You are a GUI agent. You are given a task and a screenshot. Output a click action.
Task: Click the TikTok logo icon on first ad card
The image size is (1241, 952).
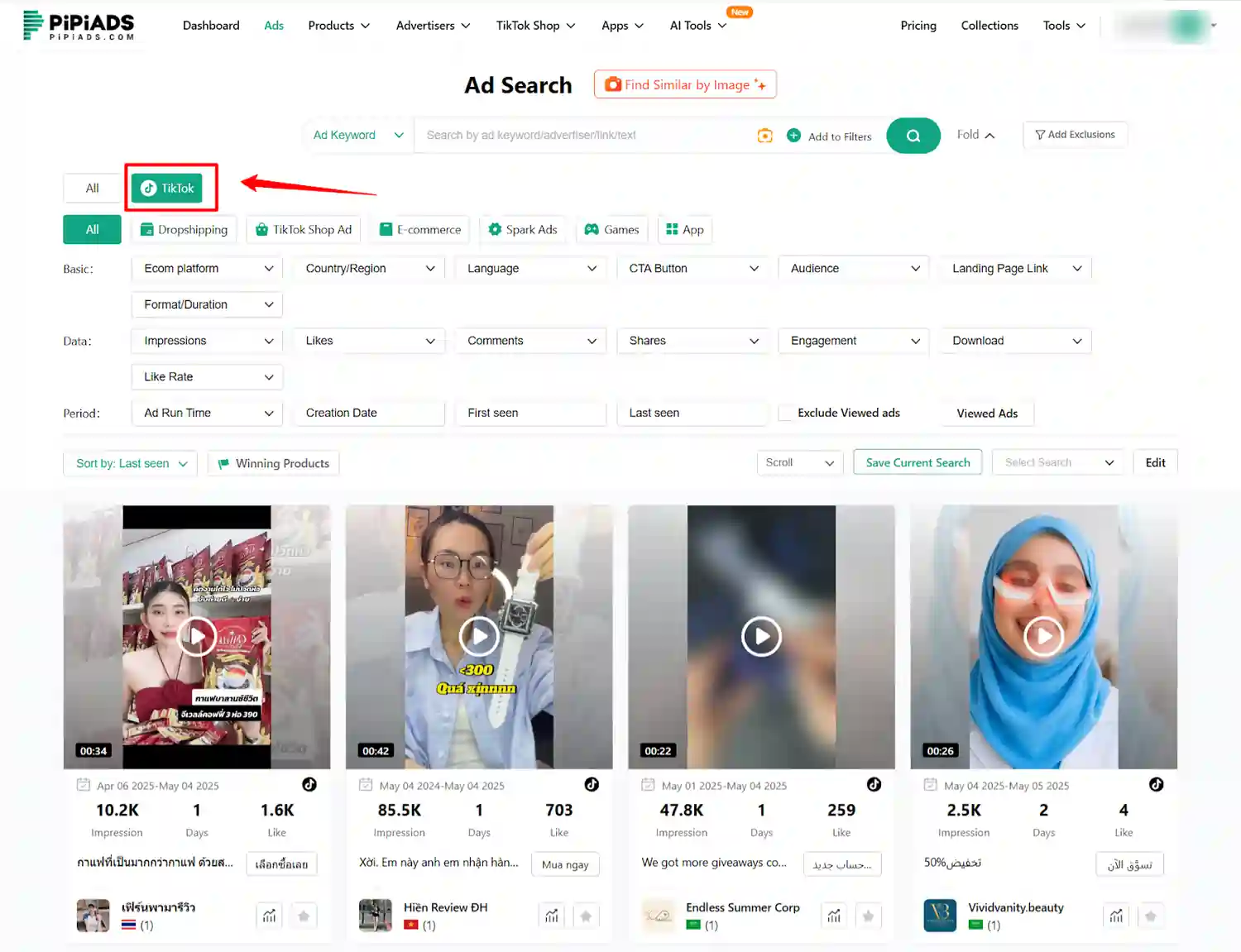coord(309,784)
